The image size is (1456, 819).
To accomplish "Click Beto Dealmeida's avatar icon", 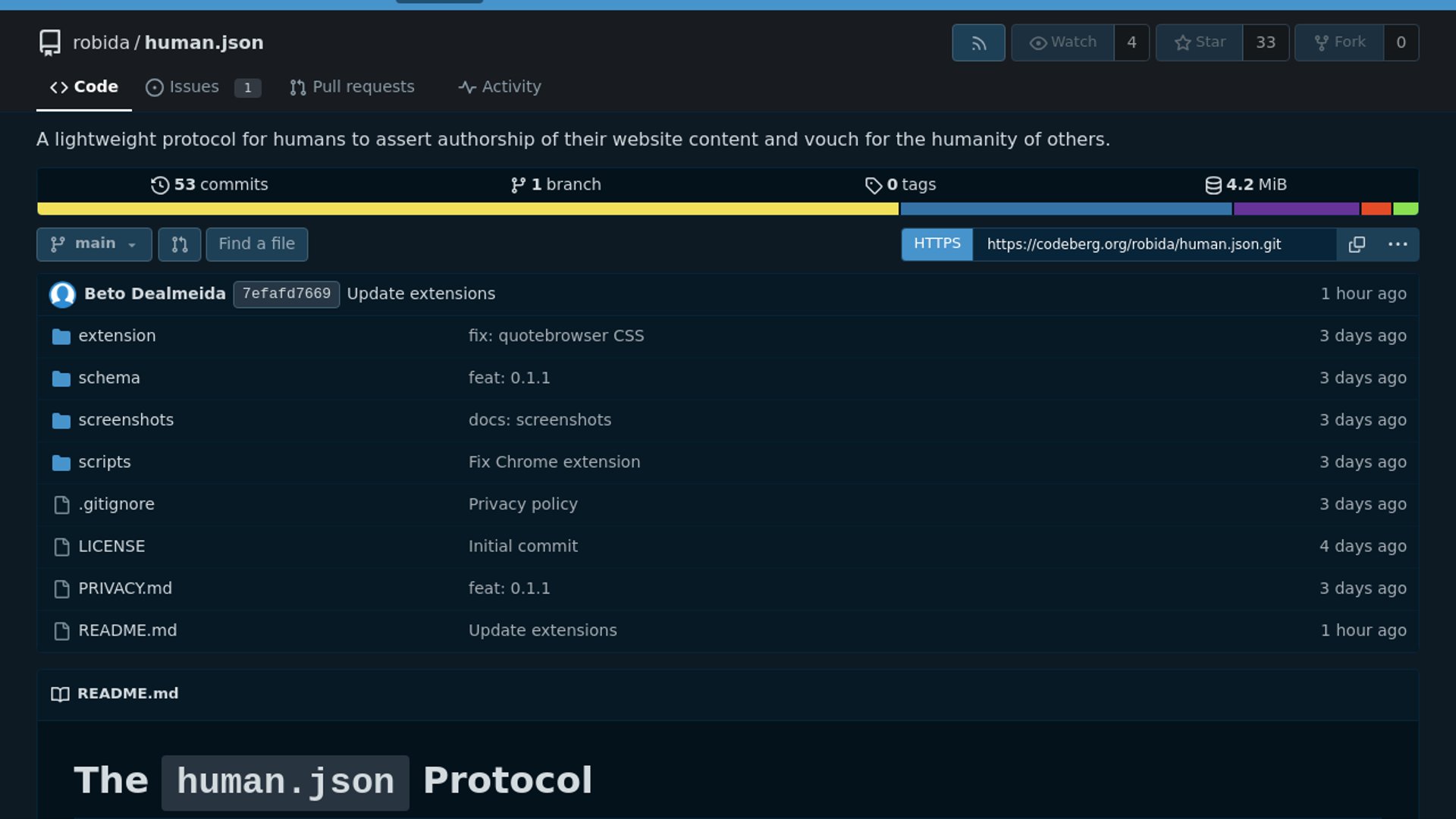I will pyautogui.click(x=62, y=294).
